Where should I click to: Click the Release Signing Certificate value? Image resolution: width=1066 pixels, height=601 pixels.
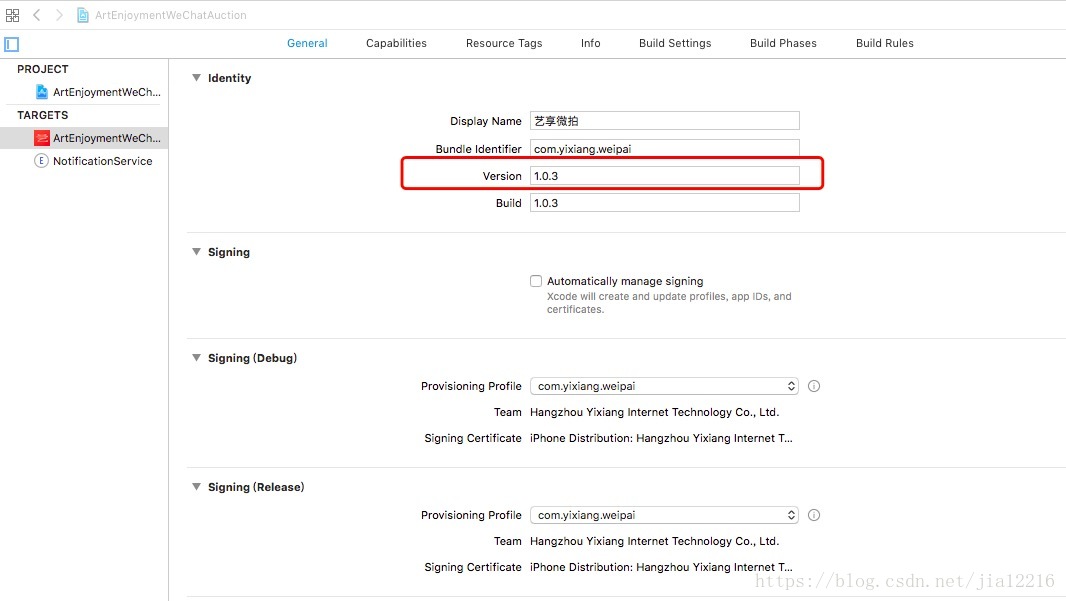[x=661, y=567]
